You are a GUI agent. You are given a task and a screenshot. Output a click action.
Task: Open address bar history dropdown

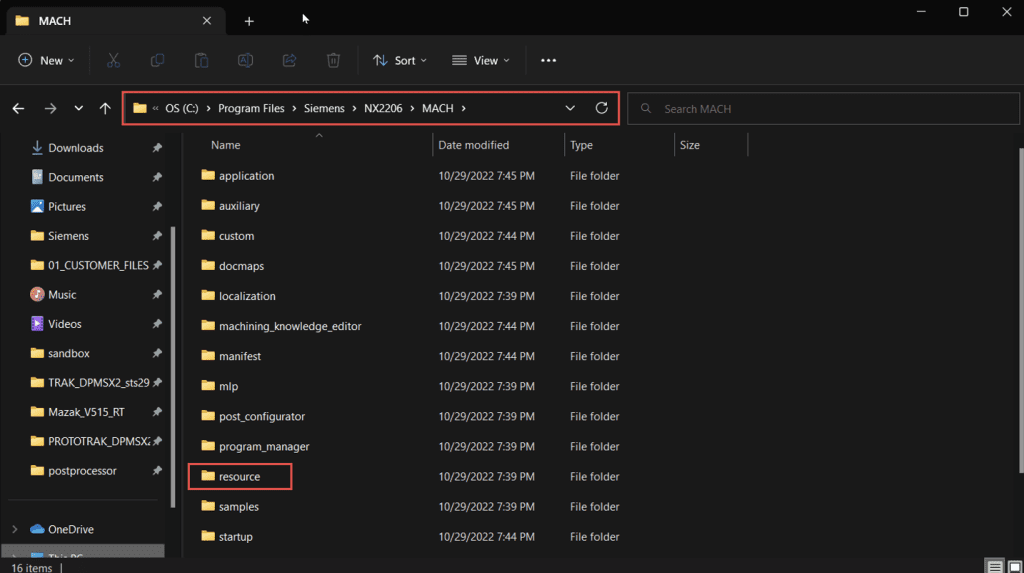(570, 108)
